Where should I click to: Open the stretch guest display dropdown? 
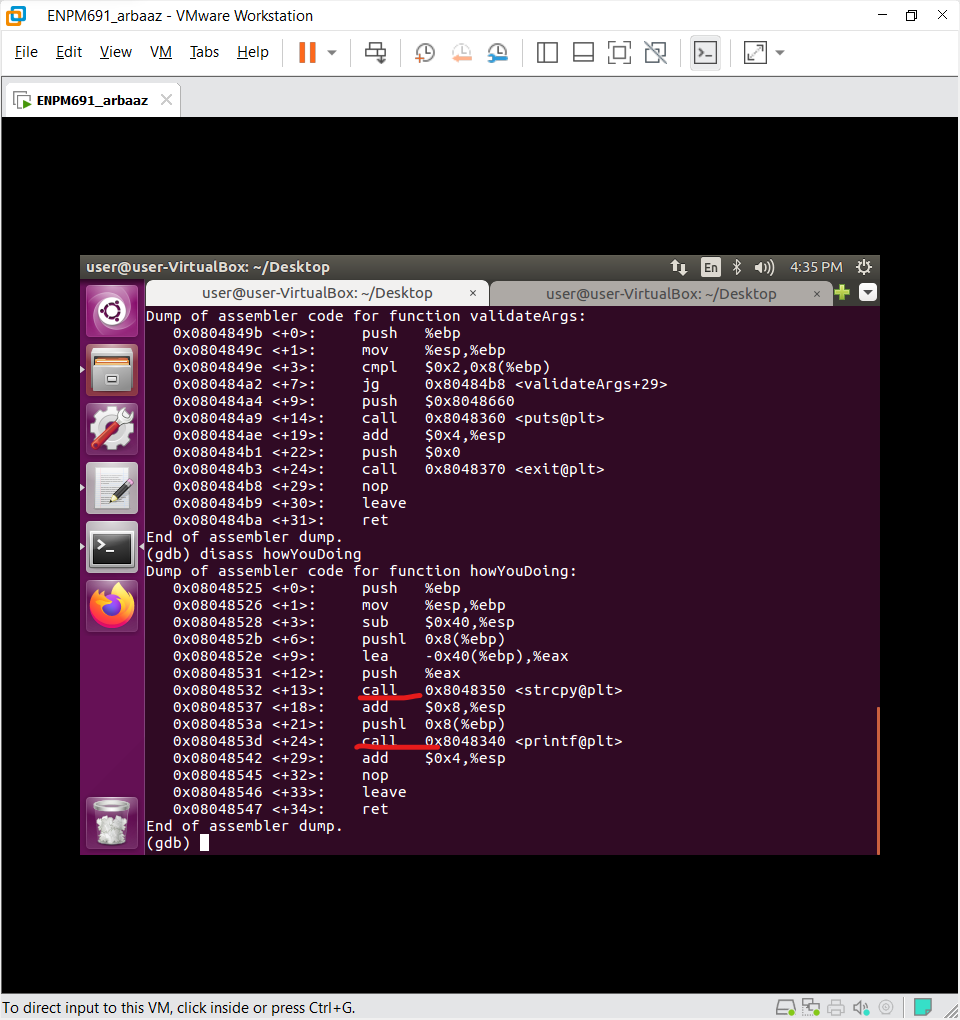(x=780, y=53)
